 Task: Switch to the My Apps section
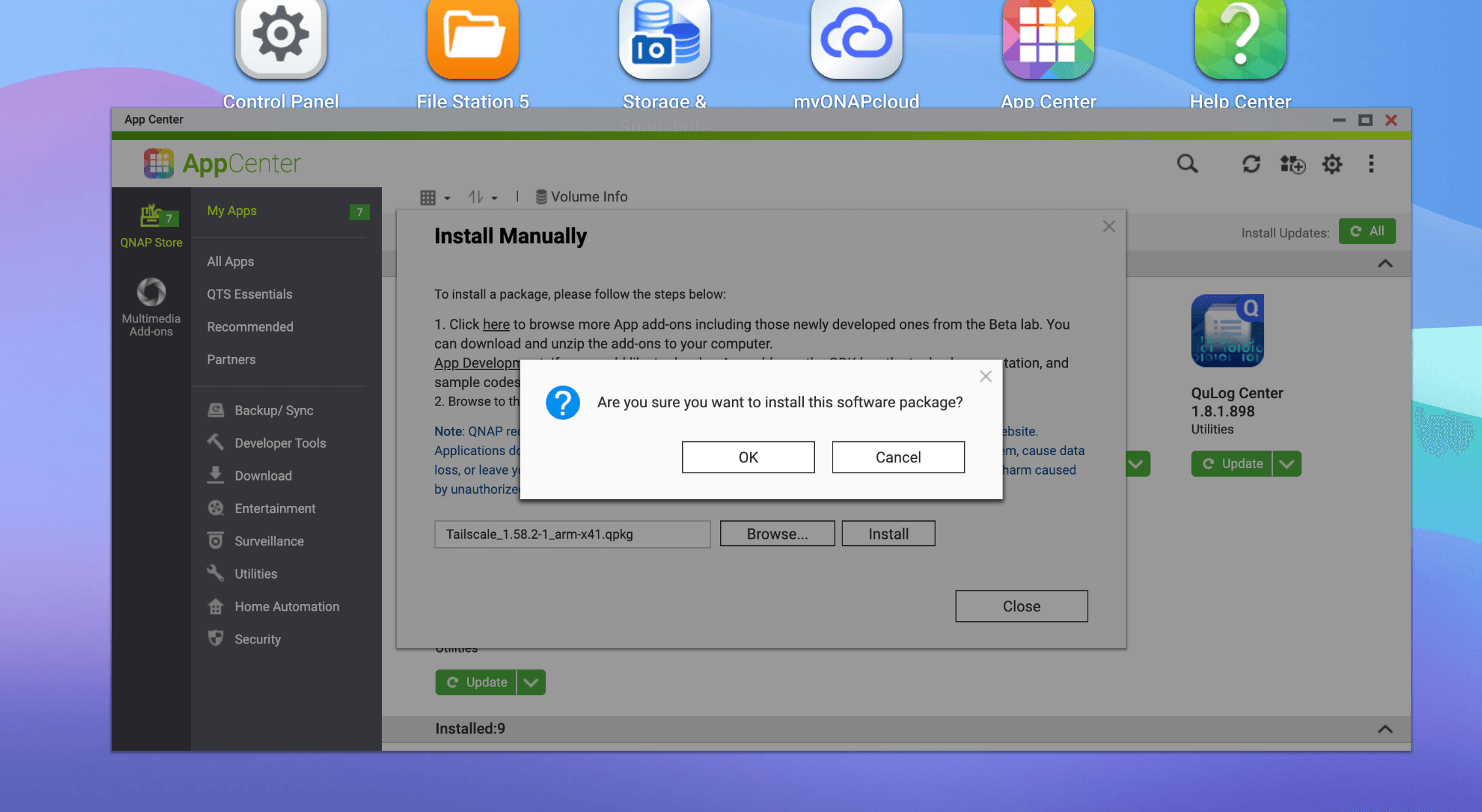click(x=232, y=211)
